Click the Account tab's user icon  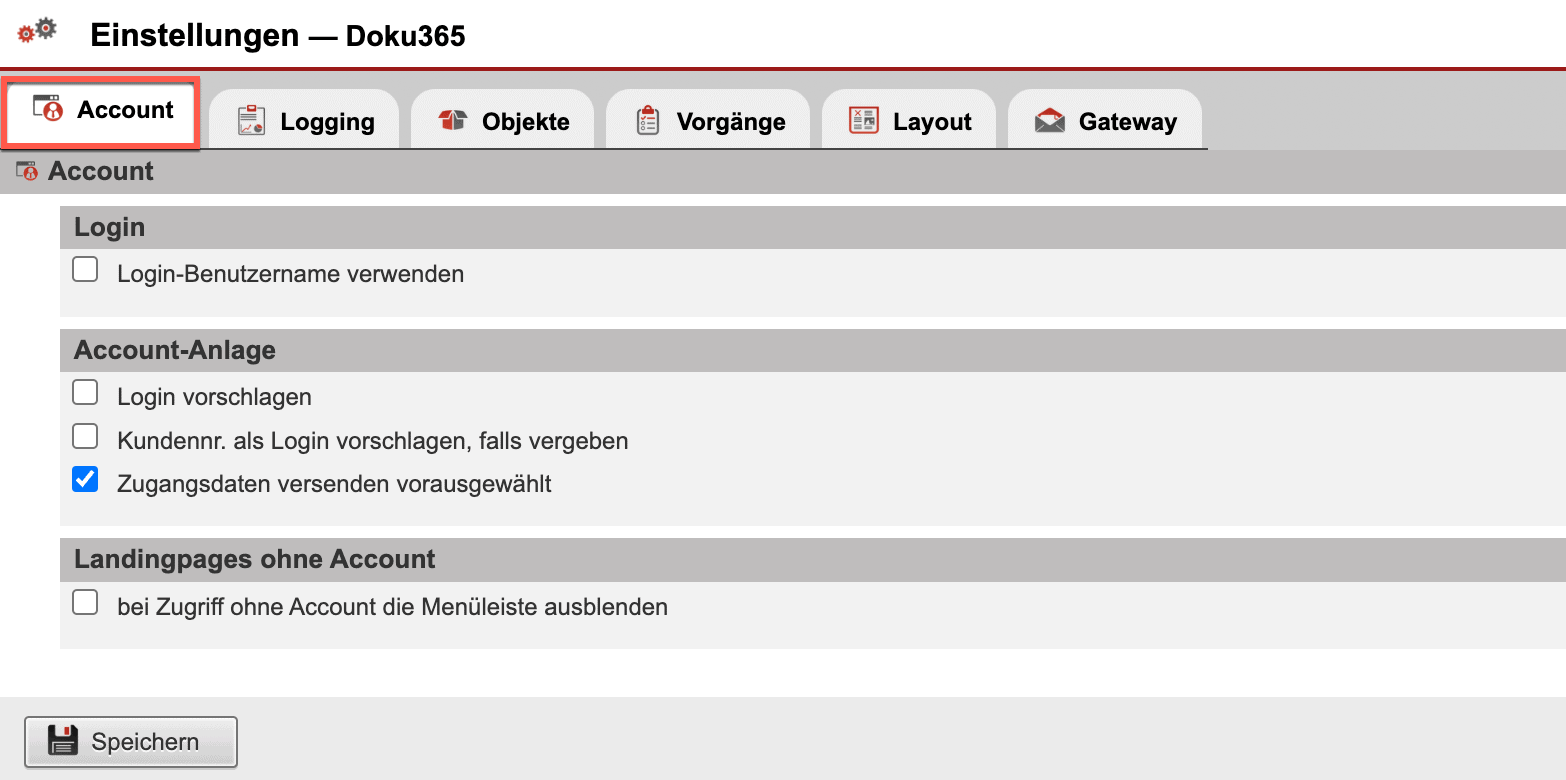(48, 109)
